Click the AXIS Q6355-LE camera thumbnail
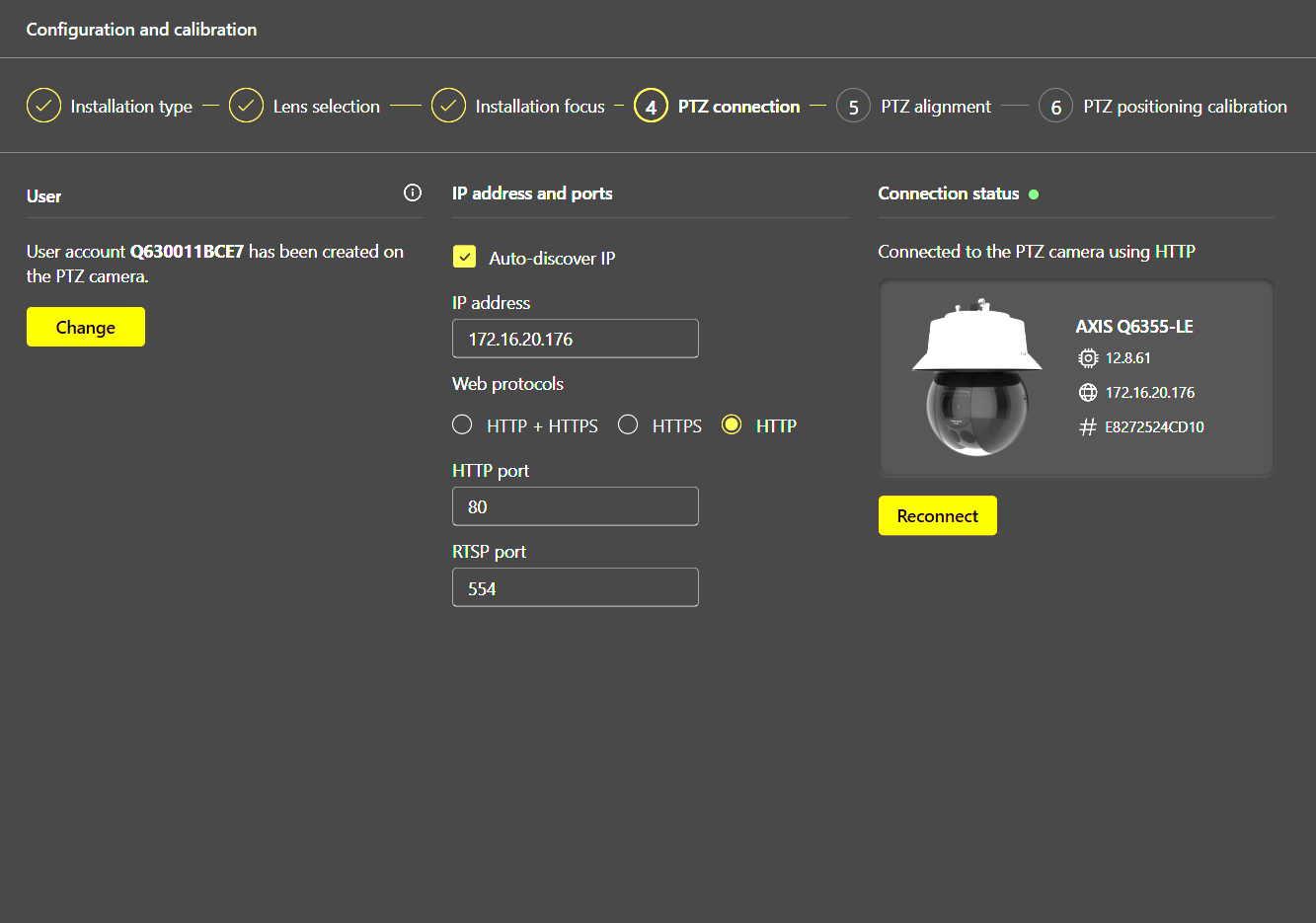This screenshot has height=923, width=1316. (x=976, y=378)
